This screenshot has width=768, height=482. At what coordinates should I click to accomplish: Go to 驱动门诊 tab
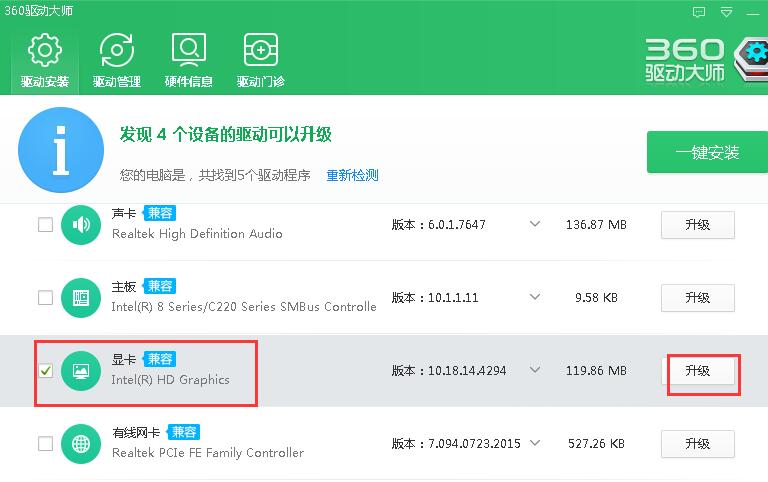point(261,60)
